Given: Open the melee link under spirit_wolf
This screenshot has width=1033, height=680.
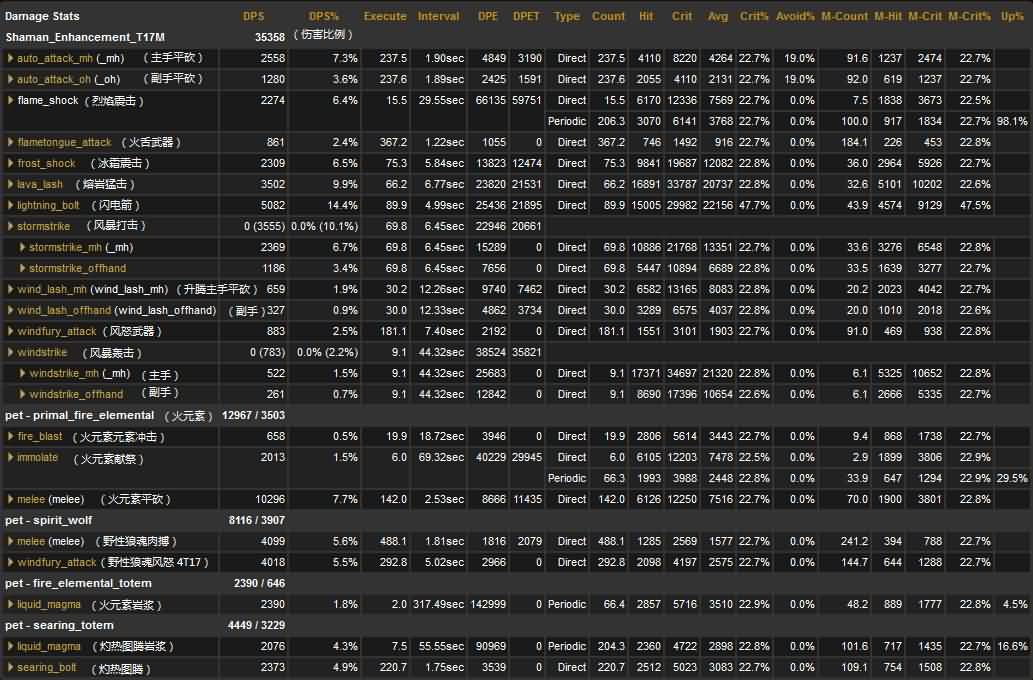Looking at the screenshot, I should 31,542.
